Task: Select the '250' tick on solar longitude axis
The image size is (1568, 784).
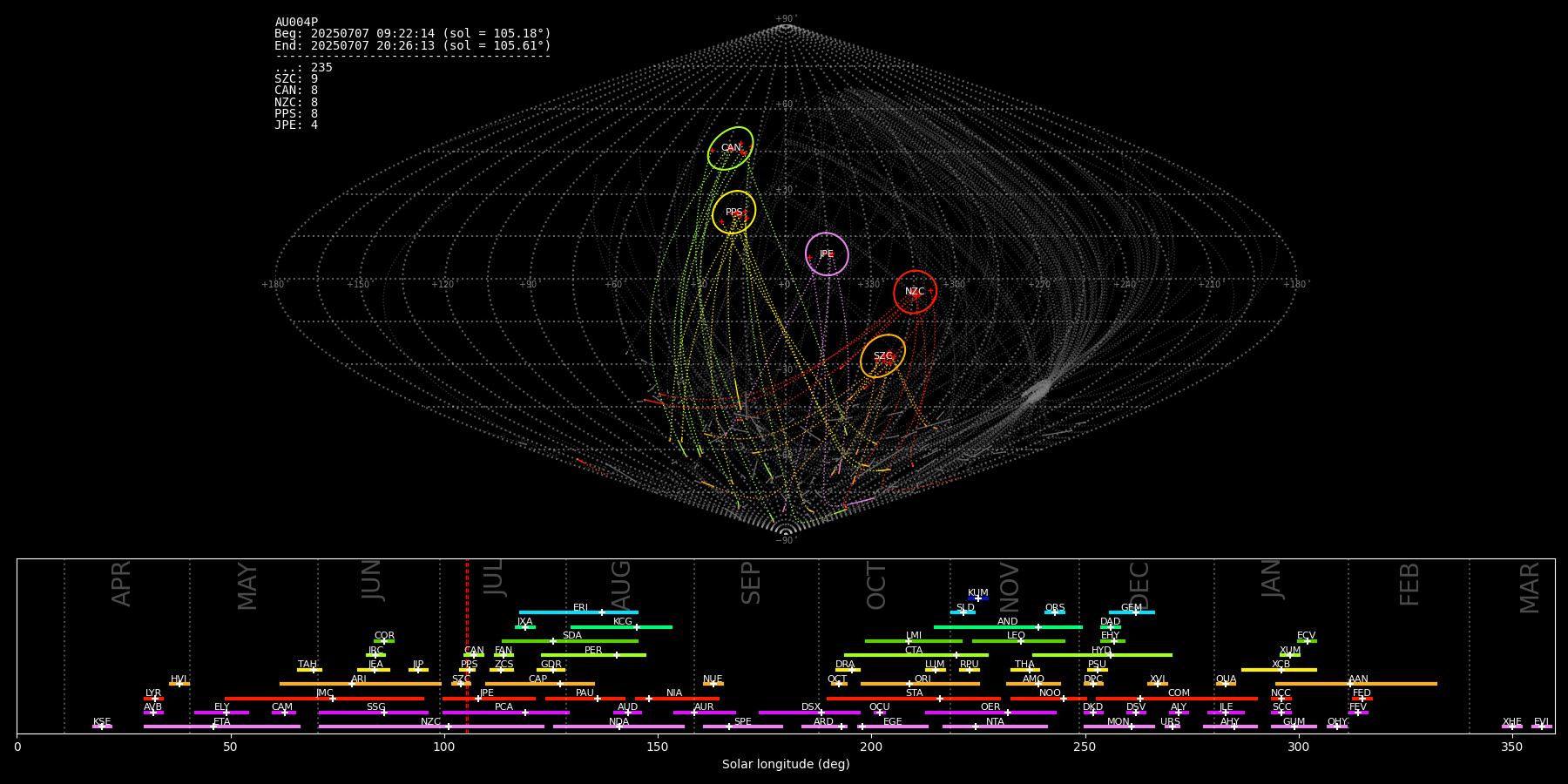Action: [1085, 747]
